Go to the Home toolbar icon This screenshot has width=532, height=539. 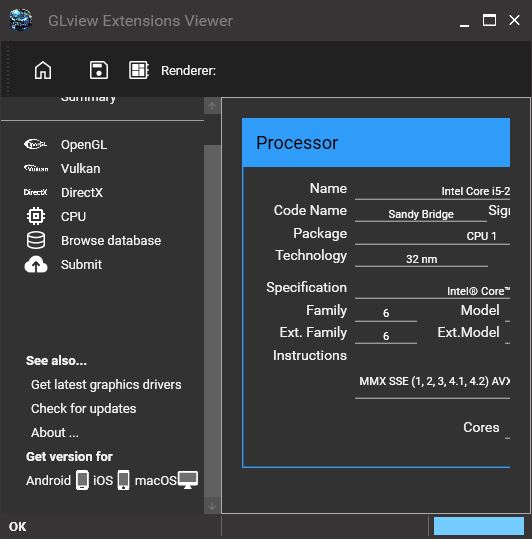(x=43, y=70)
